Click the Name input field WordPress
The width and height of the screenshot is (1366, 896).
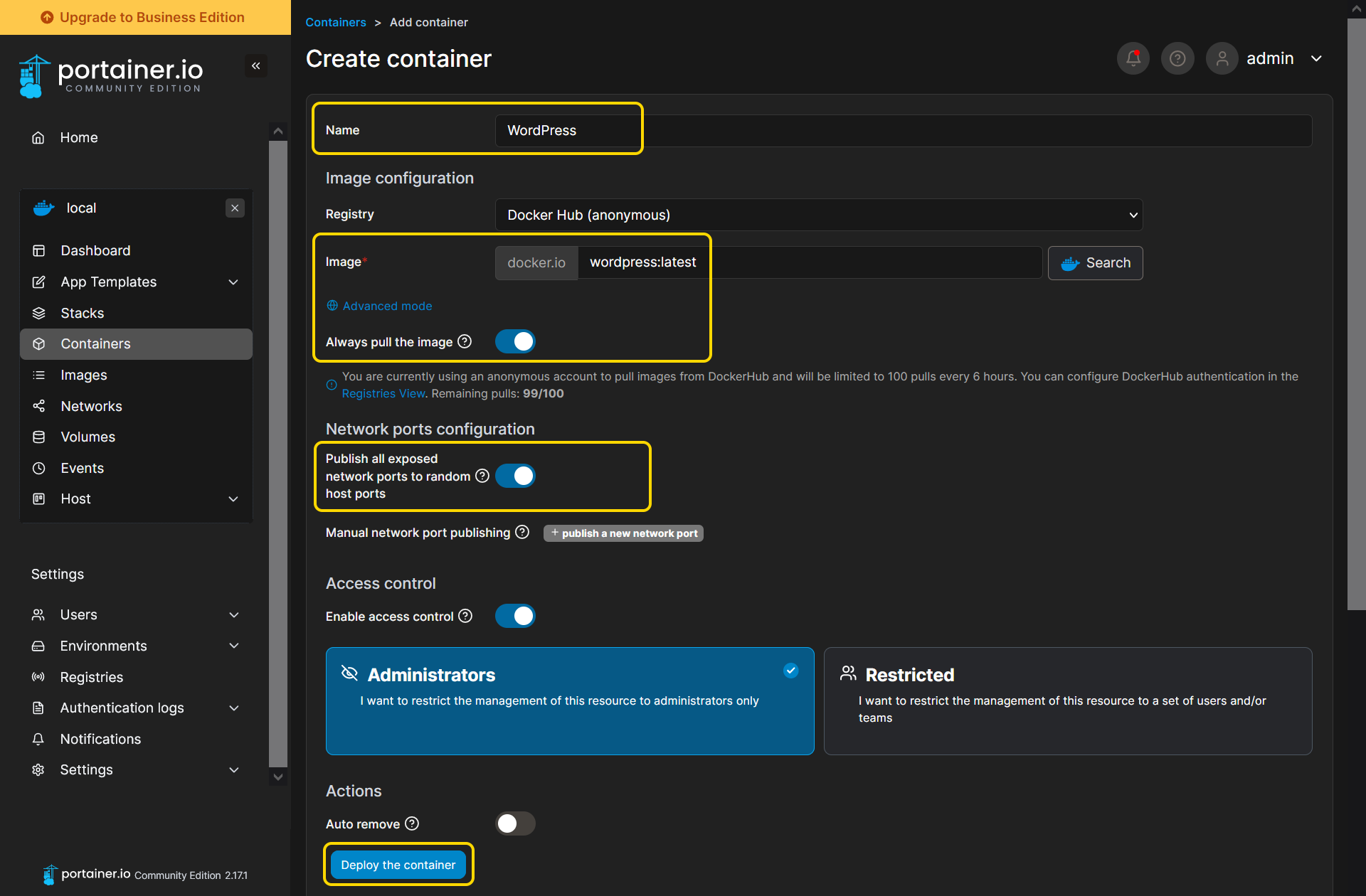[904, 131]
